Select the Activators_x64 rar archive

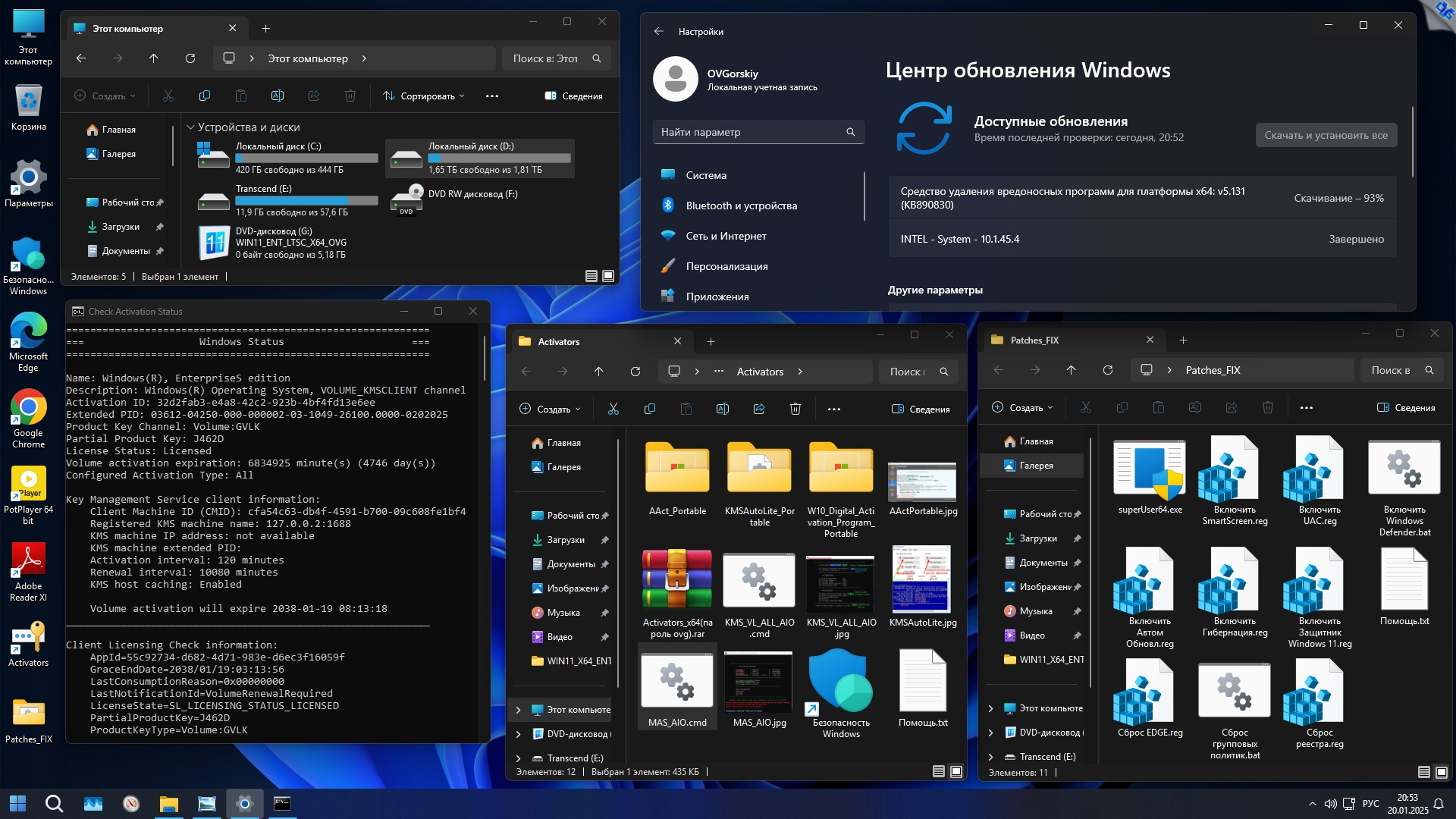676,580
